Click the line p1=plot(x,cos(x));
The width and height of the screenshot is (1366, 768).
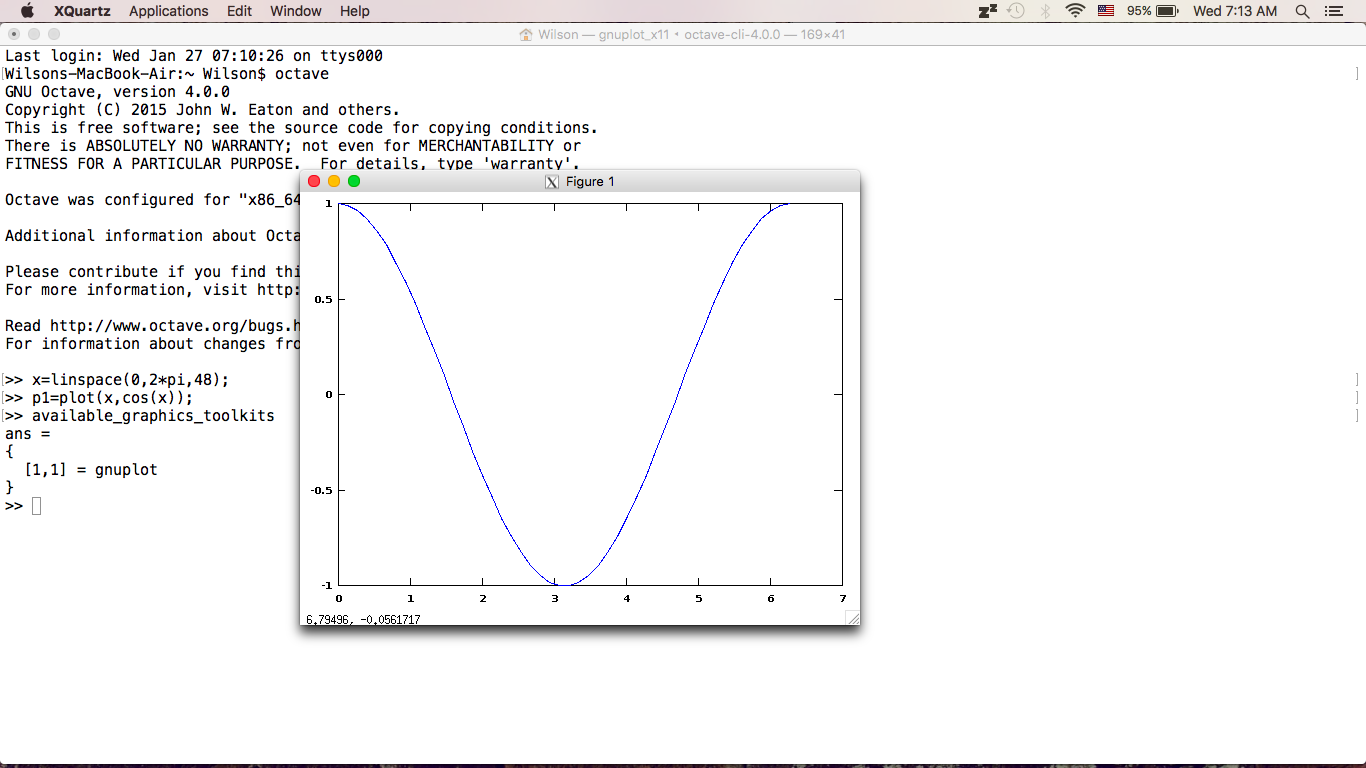point(112,398)
